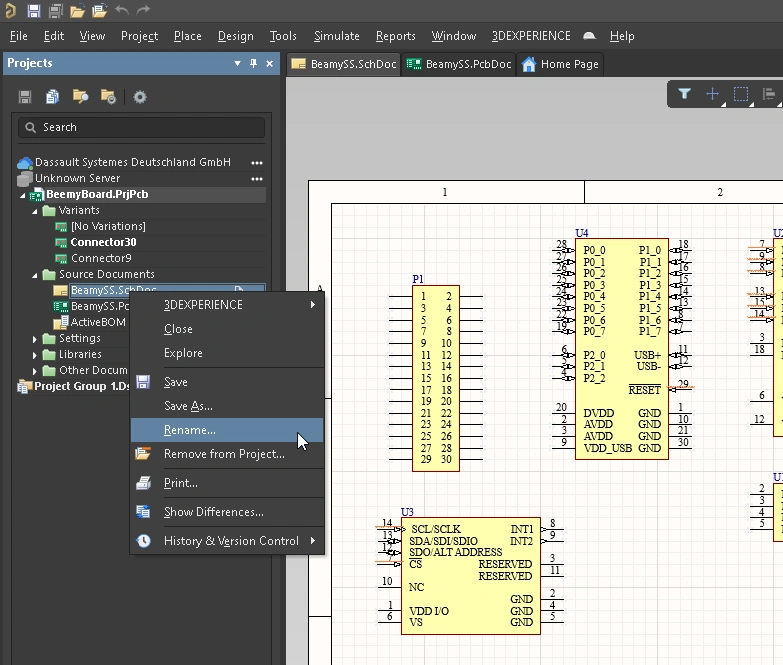783x665 pixels.
Task: Select Project Group 1 entry
Action: pyautogui.click(x=81, y=386)
